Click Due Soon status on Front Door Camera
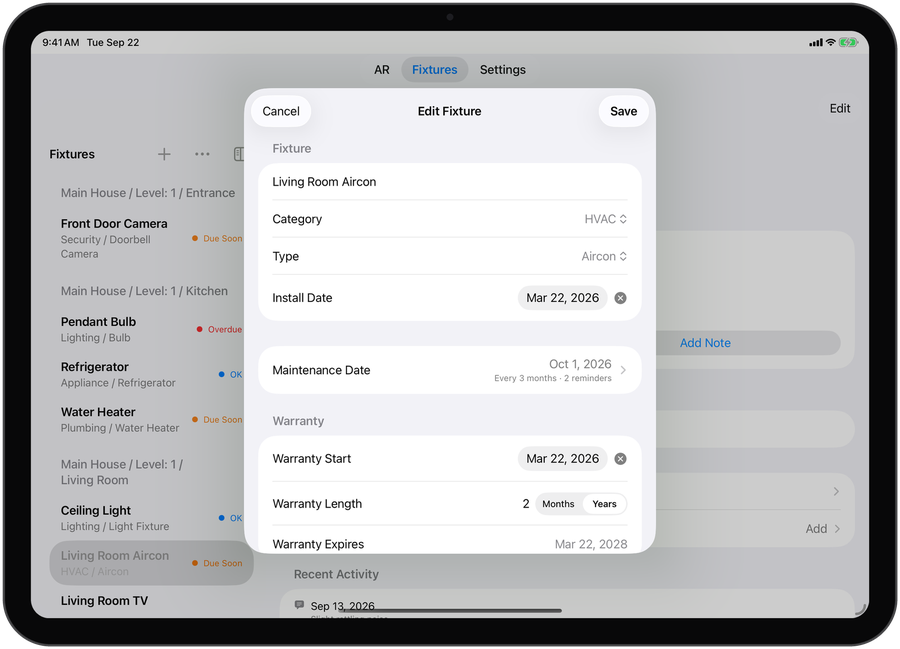The image size is (900, 649). tap(217, 238)
